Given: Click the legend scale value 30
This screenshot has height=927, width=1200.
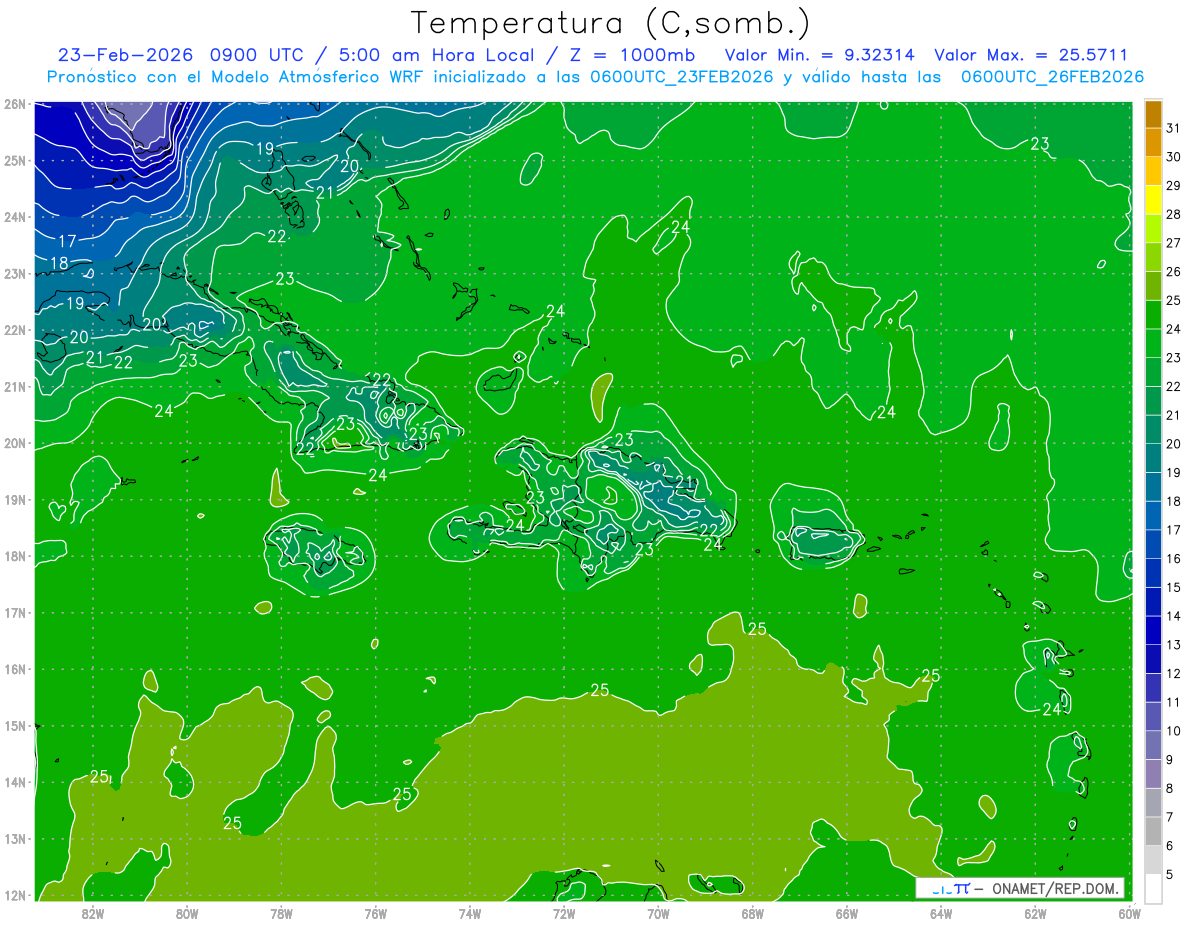Looking at the screenshot, I should tap(1173, 157).
